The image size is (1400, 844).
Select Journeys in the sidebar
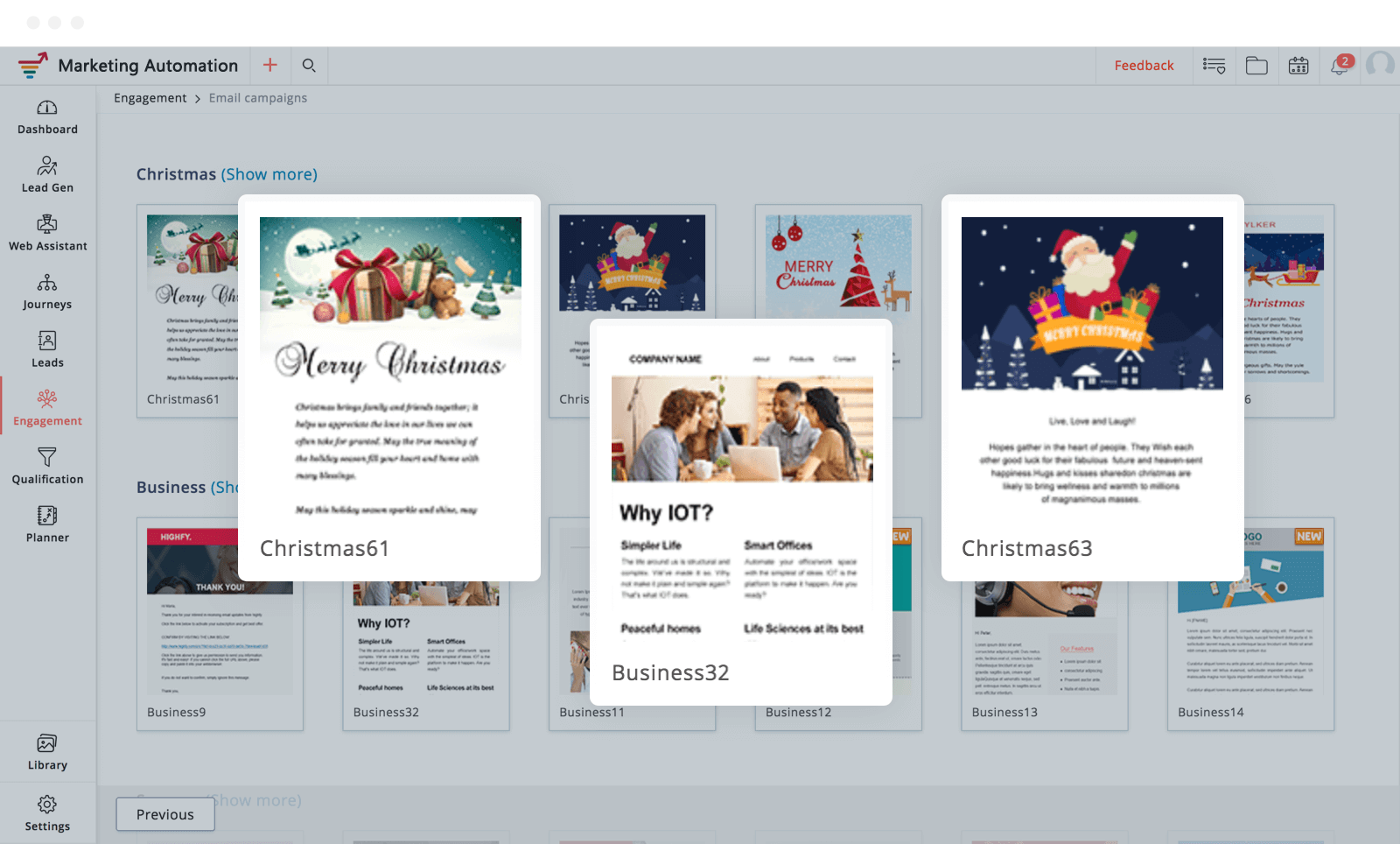[47, 292]
